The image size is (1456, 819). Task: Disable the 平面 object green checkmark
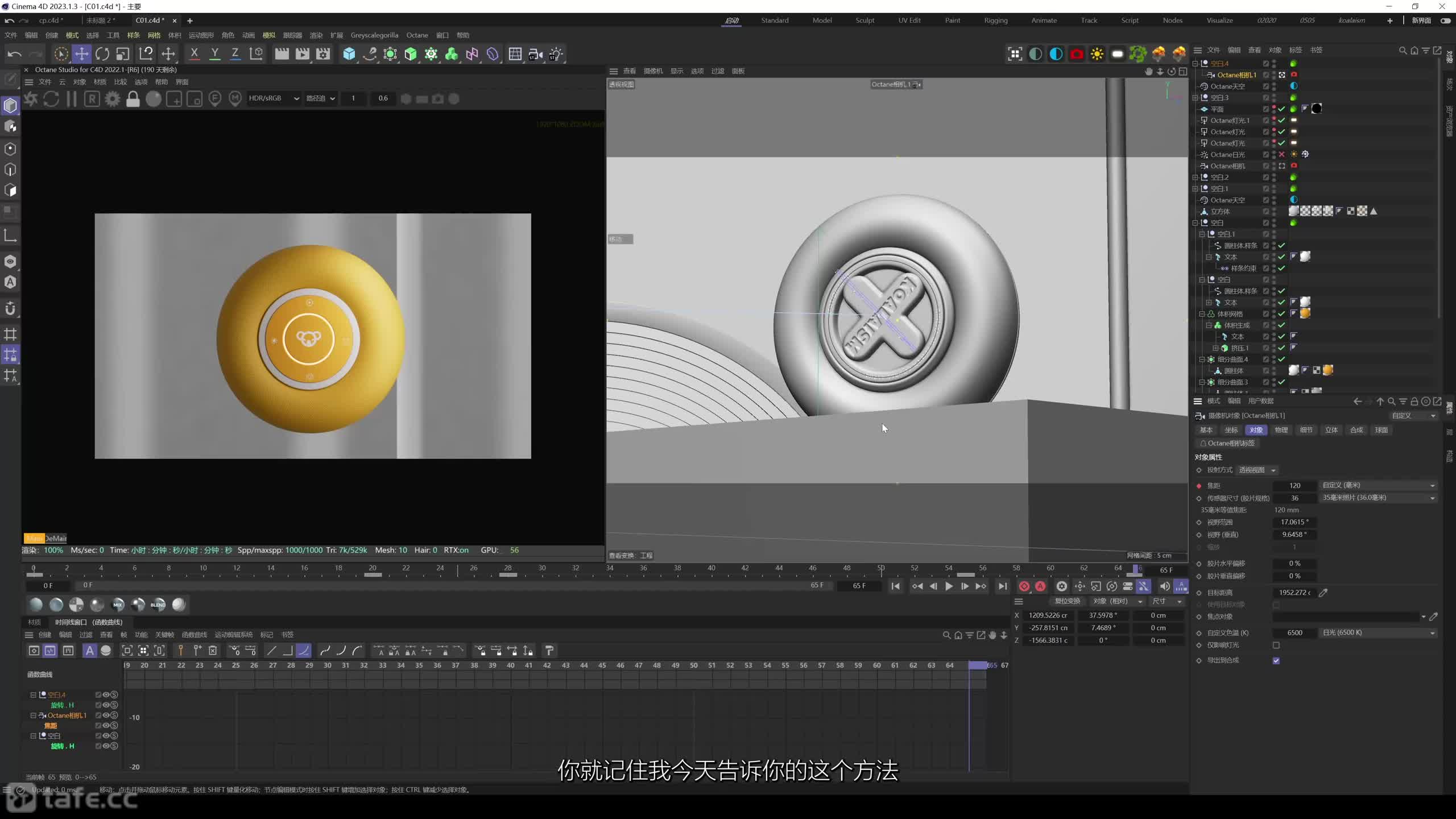[1281, 109]
